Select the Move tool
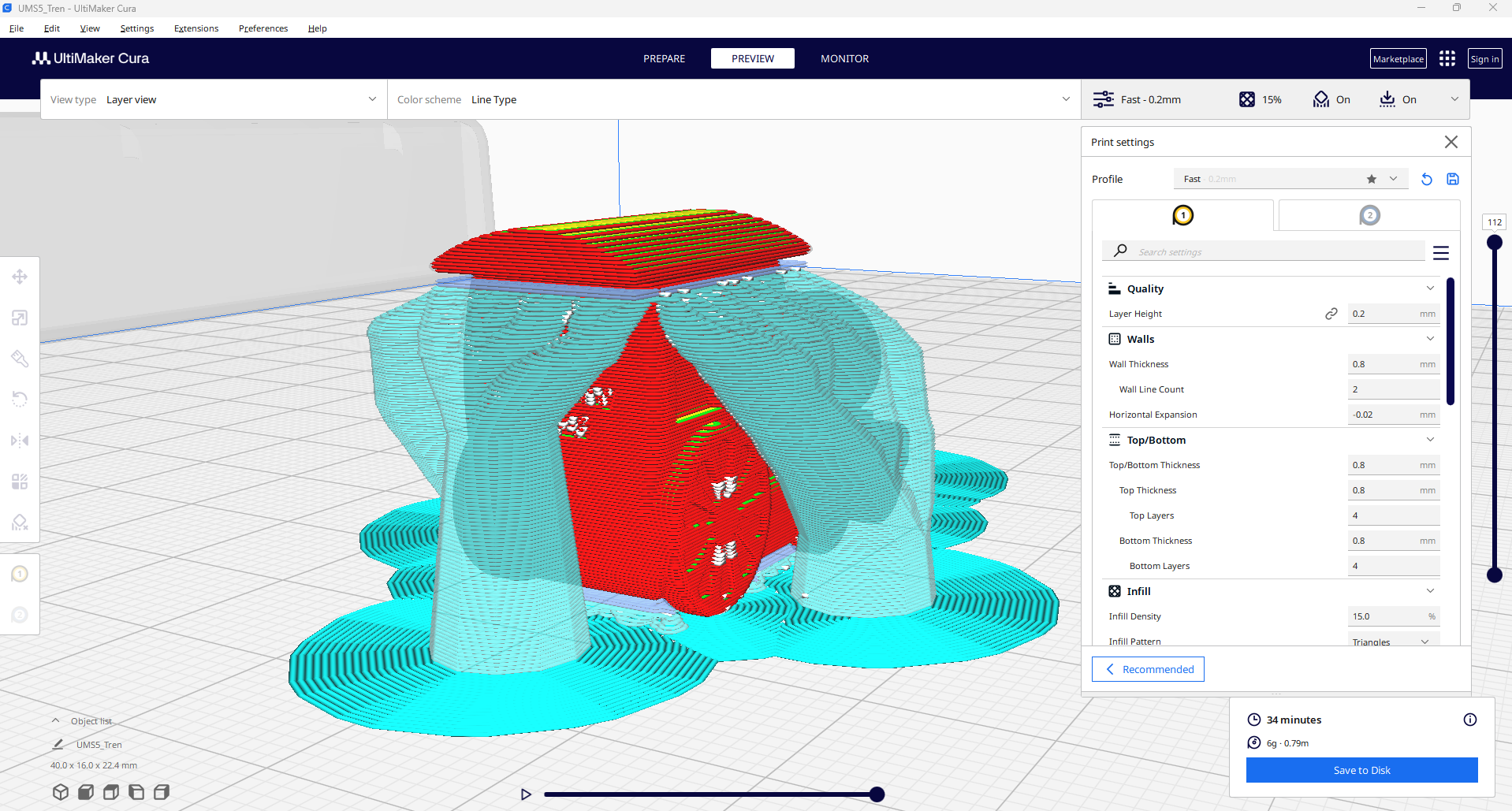The height and width of the screenshot is (811, 1512). [20, 277]
